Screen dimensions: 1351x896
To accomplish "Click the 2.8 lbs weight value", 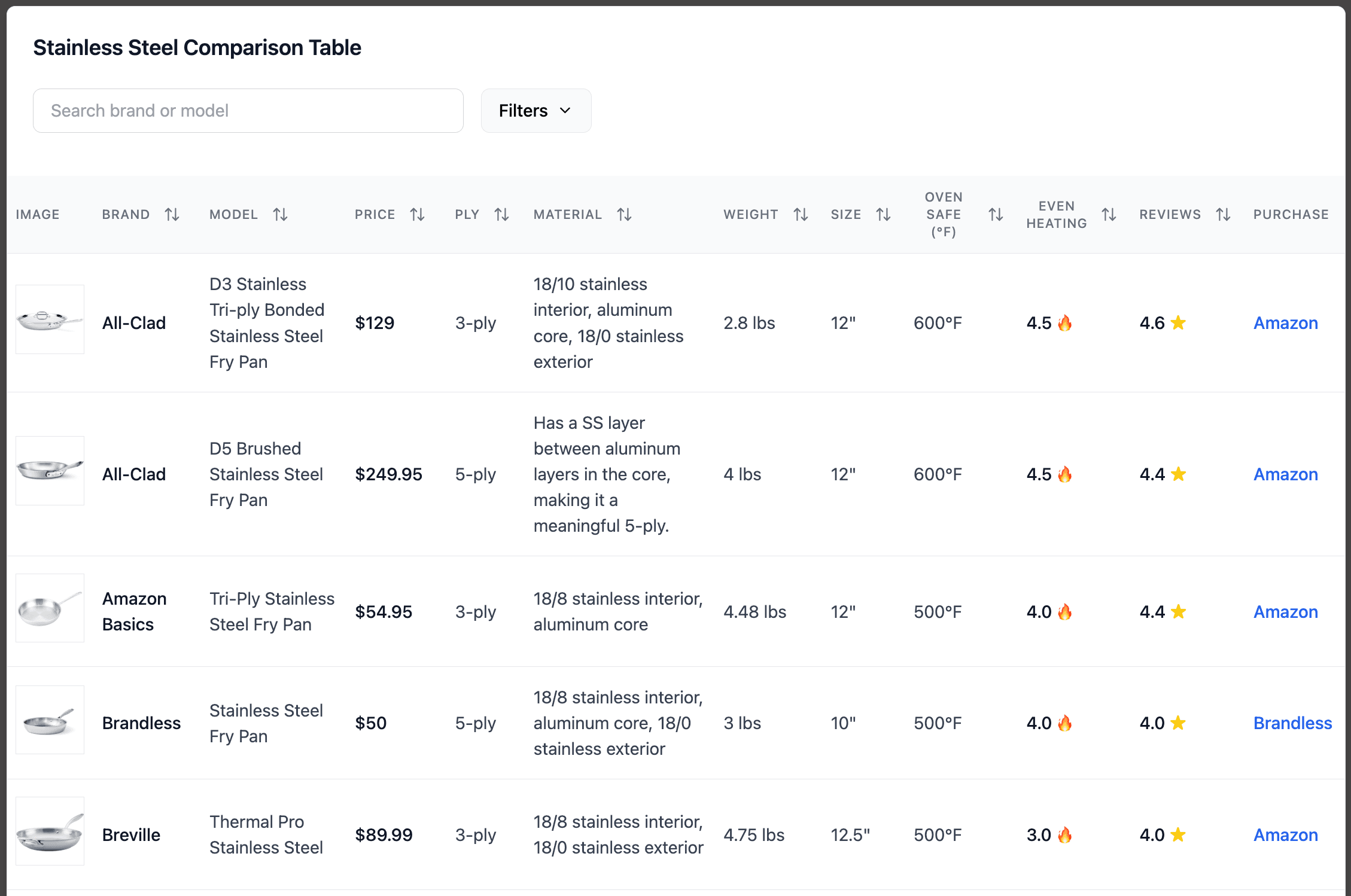I will (749, 323).
